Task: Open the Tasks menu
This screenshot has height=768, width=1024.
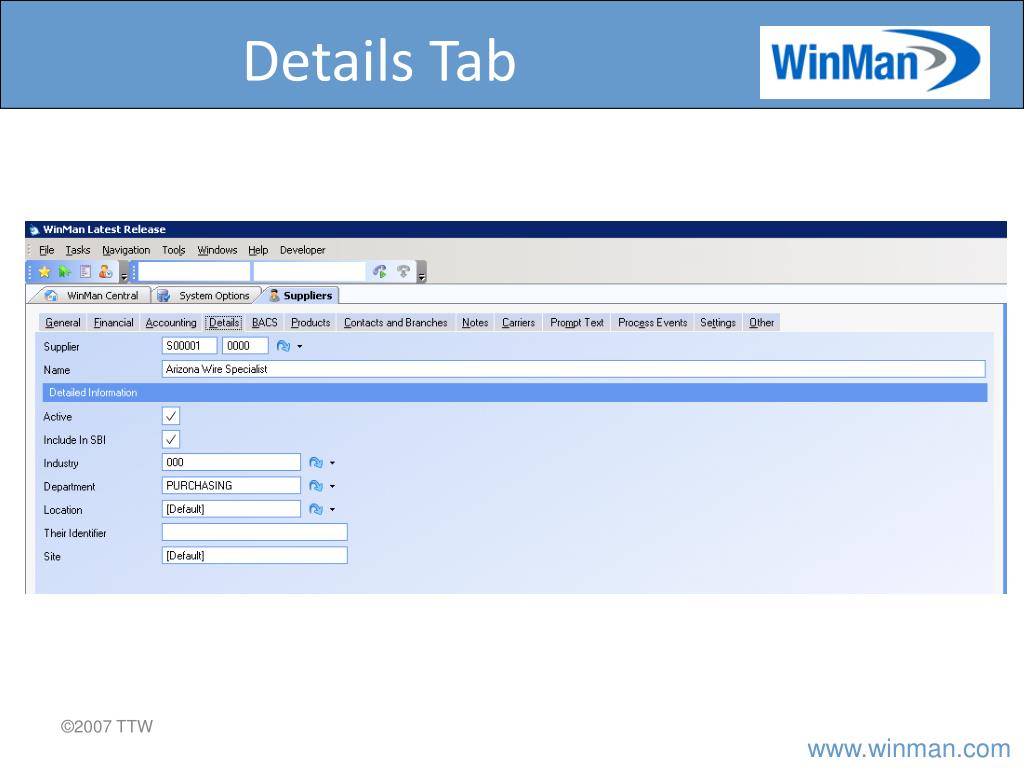Action: pos(78,250)
